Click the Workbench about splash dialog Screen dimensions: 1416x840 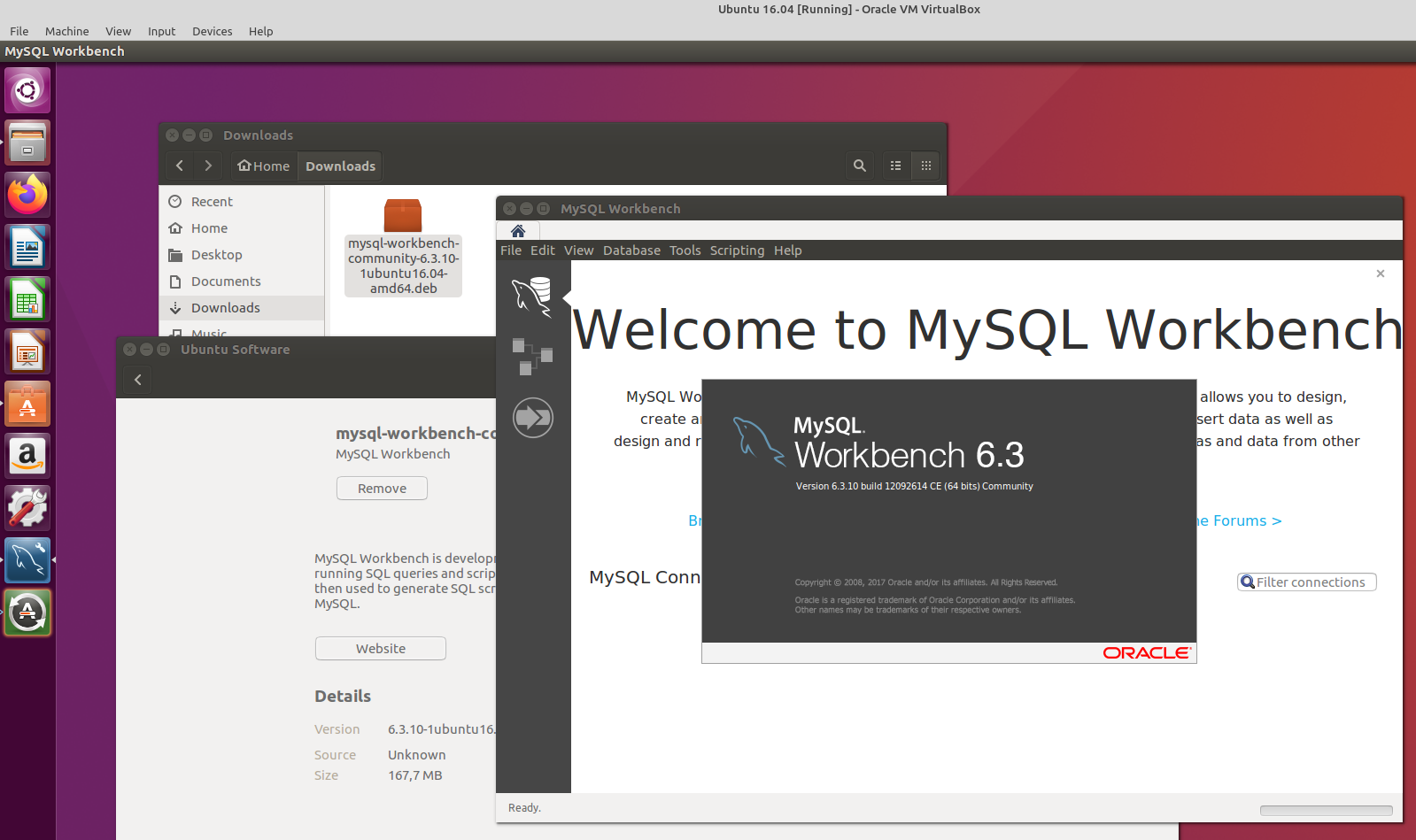click(x=949, y=521)
